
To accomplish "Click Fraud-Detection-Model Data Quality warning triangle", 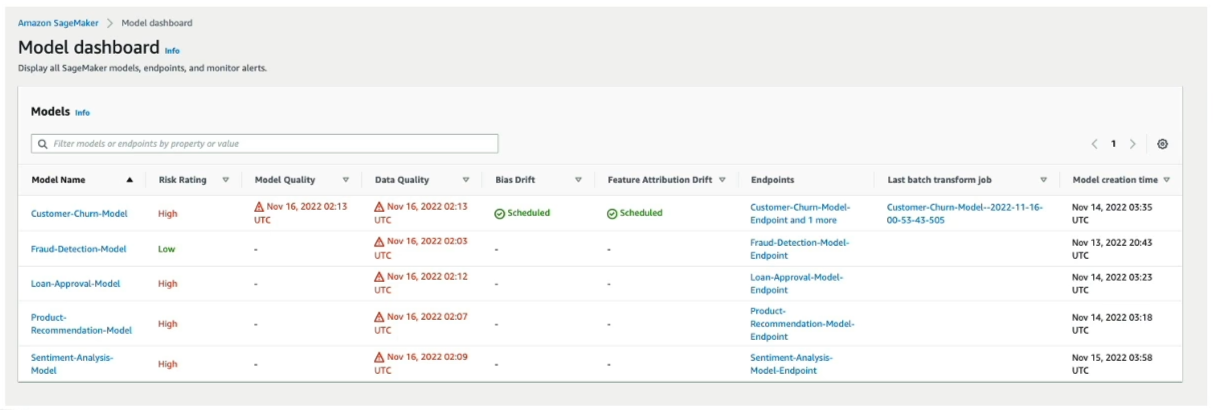I will click(x=380, y=242).
